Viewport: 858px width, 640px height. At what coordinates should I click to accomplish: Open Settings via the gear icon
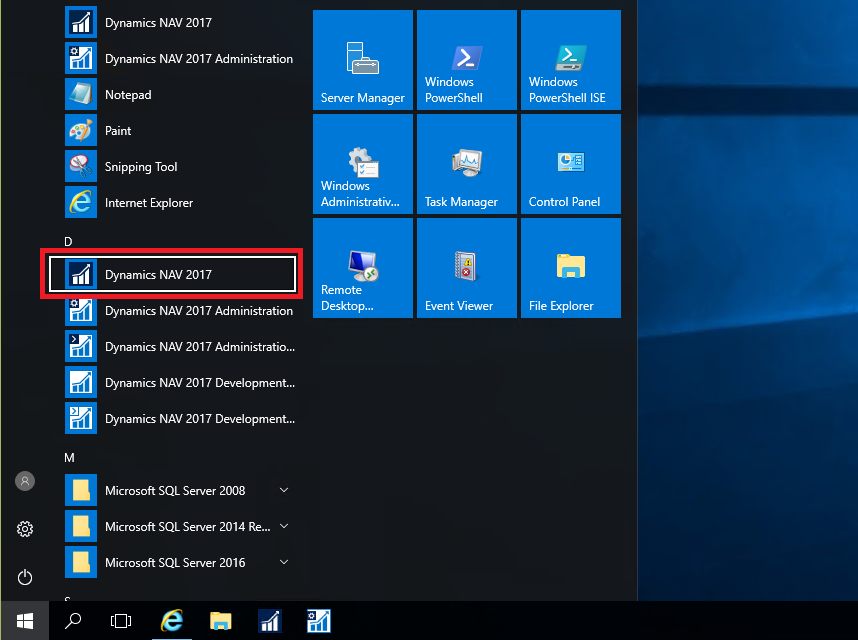coord(25,529)
